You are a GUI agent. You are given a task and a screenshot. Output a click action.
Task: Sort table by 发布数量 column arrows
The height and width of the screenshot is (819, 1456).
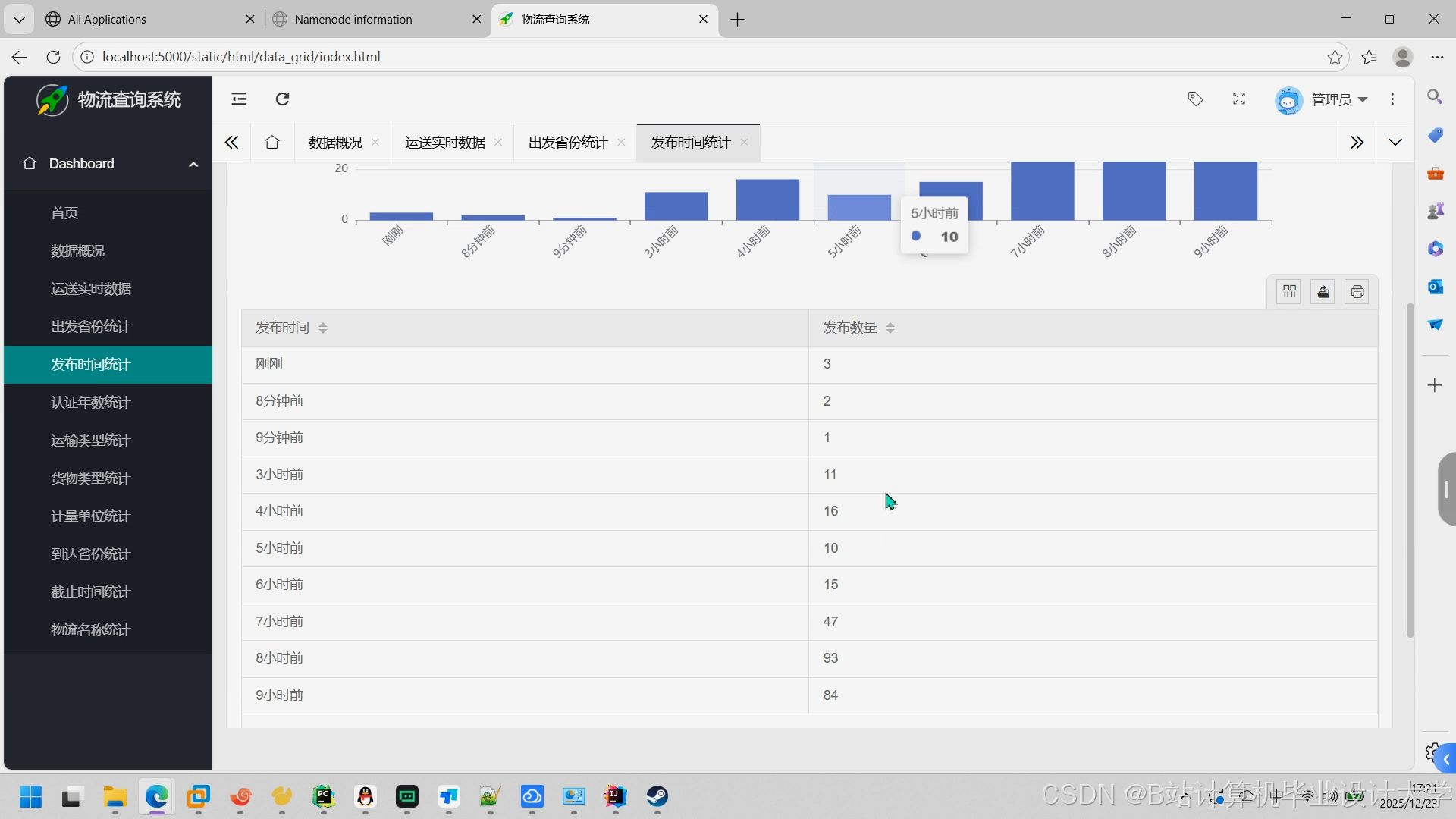pos(890,328)
